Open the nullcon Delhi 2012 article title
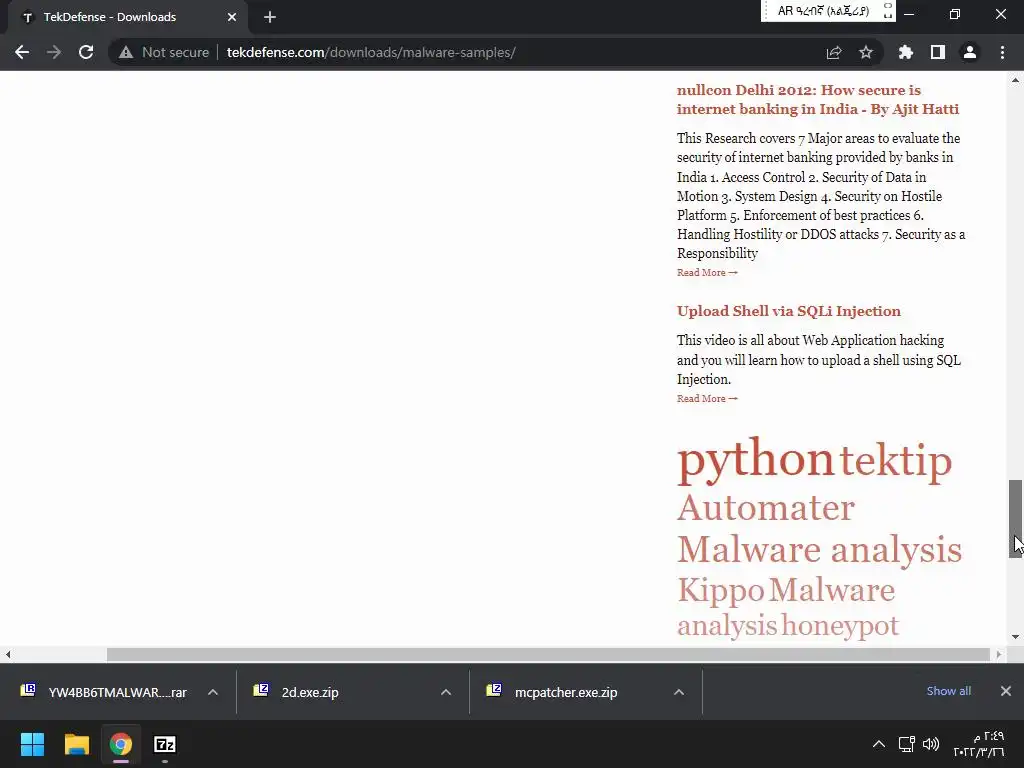 (818, 99)
